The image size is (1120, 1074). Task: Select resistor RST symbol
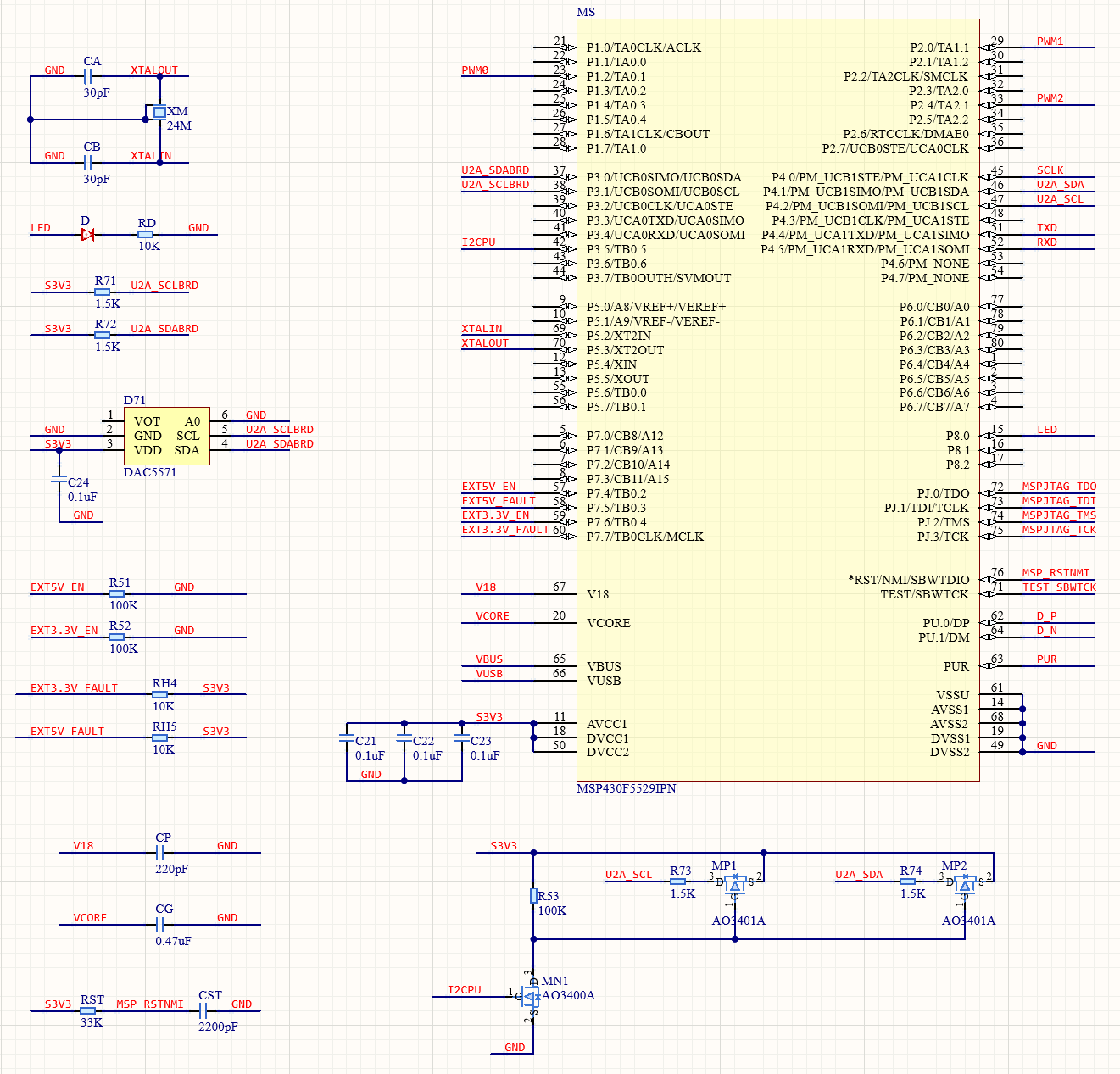(88, 1011)
